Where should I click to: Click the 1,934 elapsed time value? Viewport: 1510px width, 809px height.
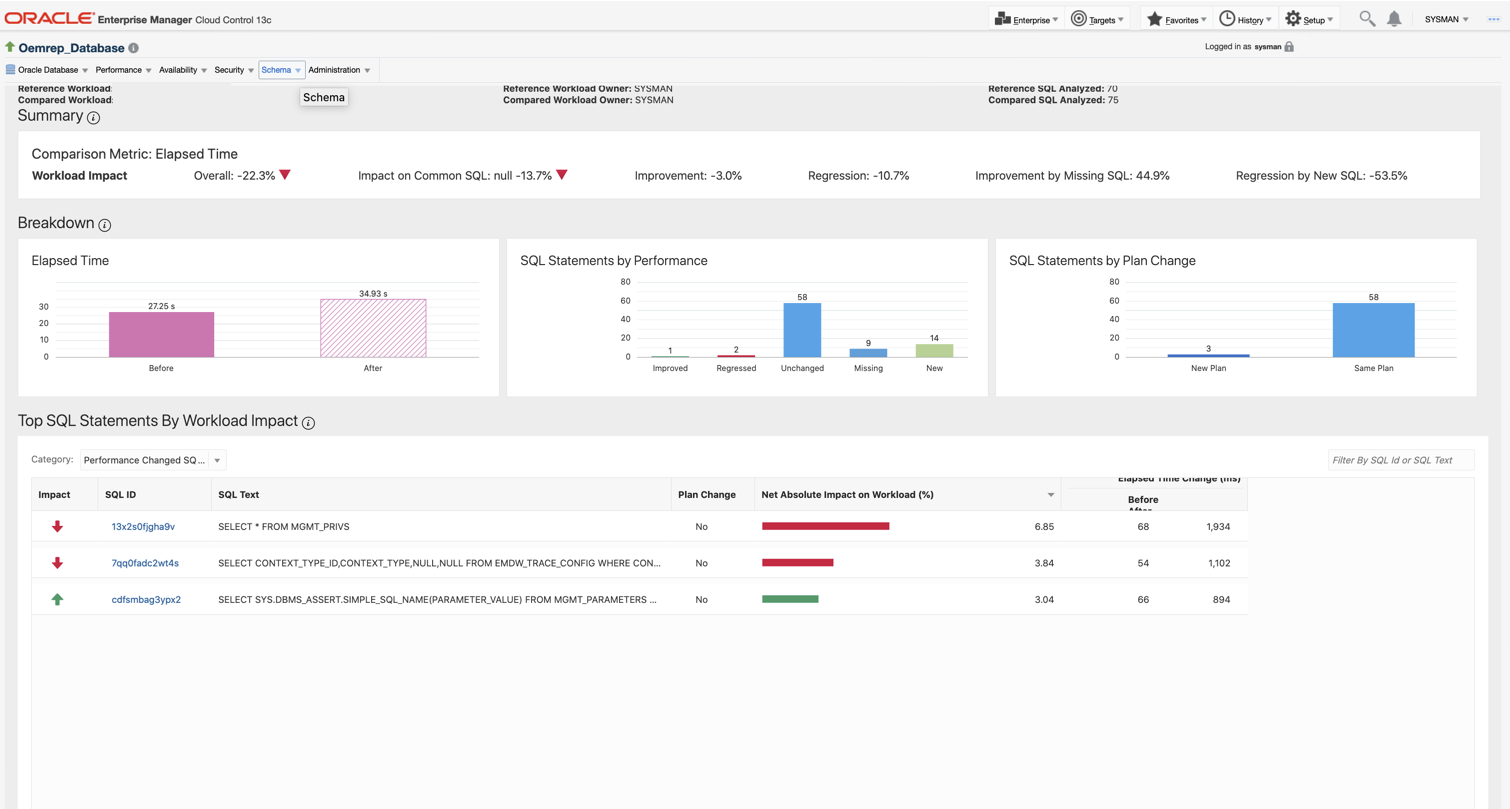point(1217,526)
